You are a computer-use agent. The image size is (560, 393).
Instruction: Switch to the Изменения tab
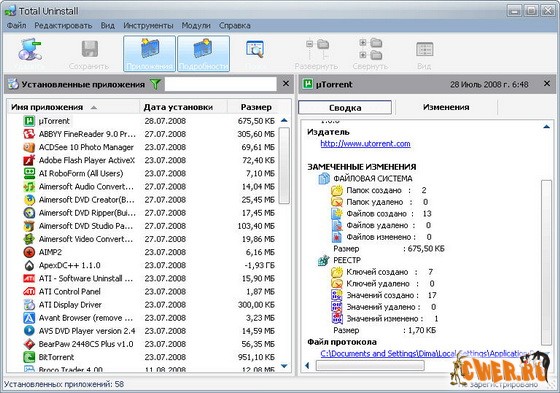[446, 107]
